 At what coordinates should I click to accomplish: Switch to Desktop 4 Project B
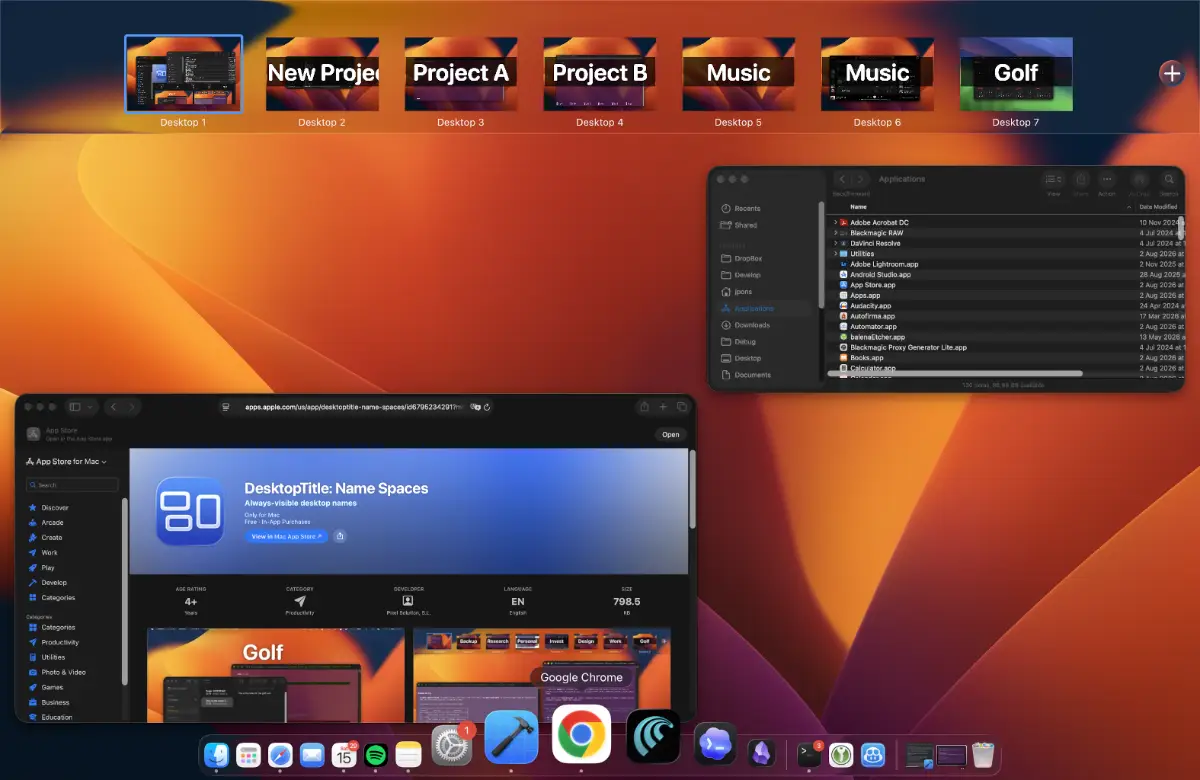click(600, 74)
